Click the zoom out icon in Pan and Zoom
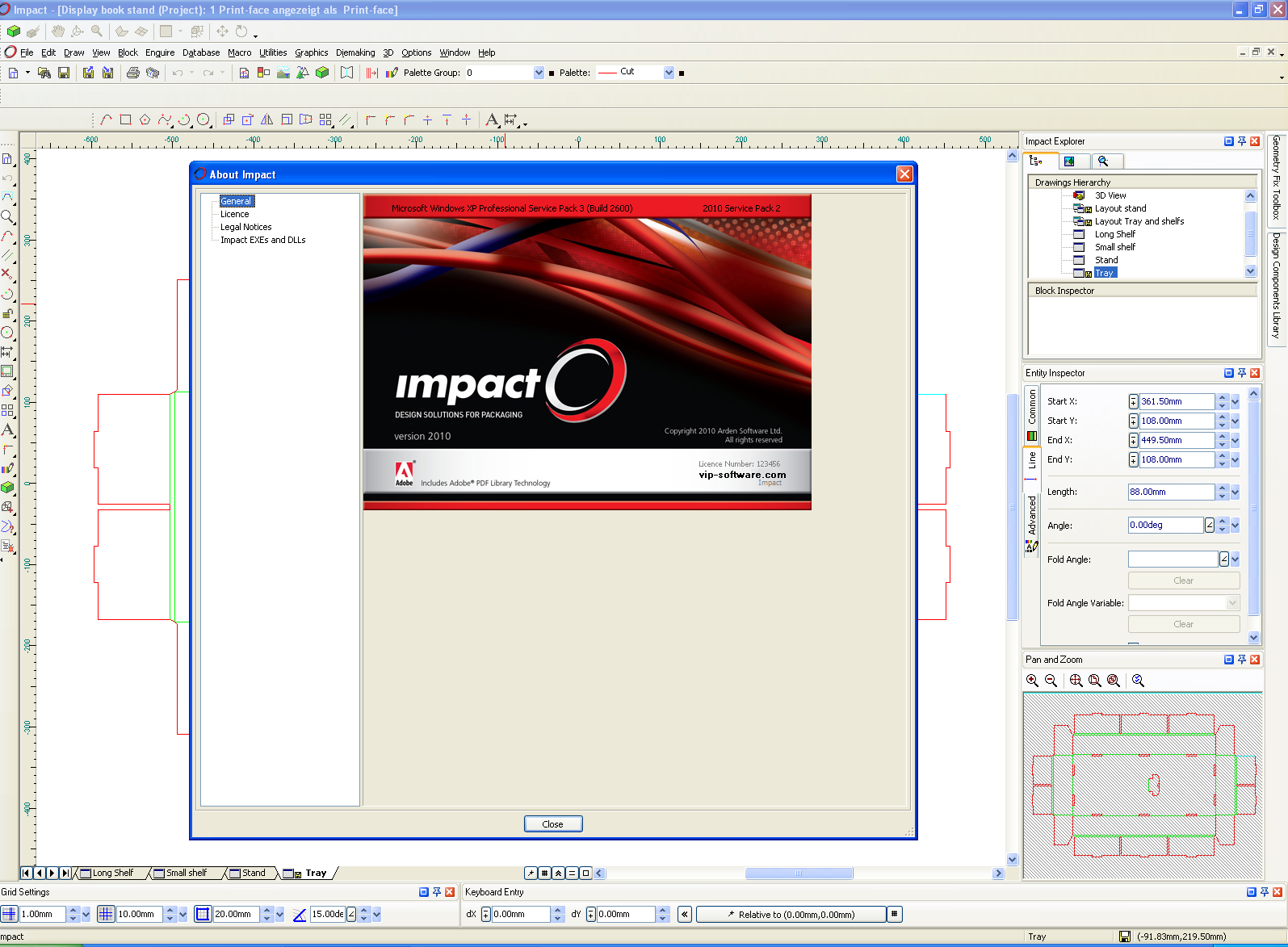 coord(1051,681)
